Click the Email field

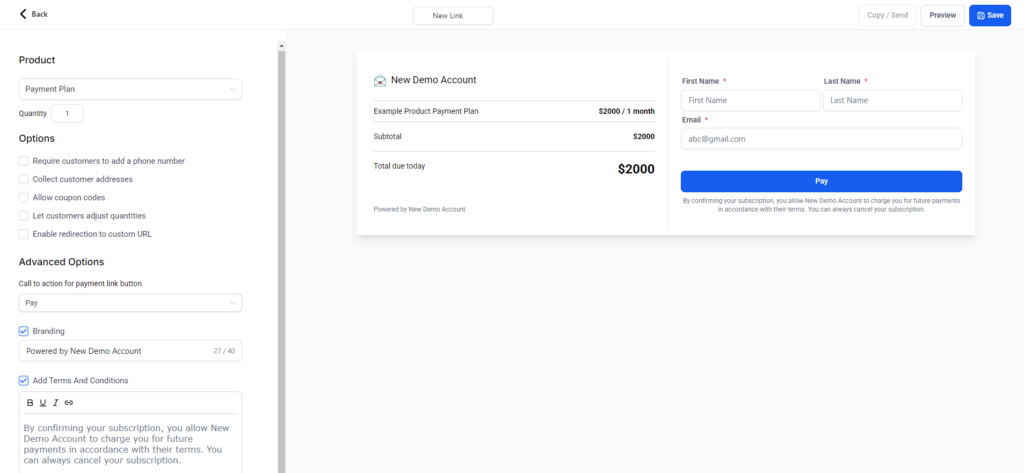821,139
